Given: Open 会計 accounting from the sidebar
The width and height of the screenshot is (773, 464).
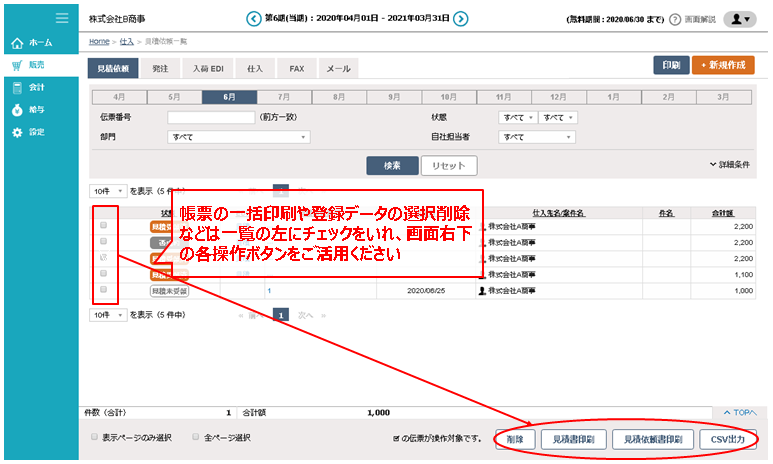Looking at the screenshot, I should pyautogui.click(x=17, y=88).
